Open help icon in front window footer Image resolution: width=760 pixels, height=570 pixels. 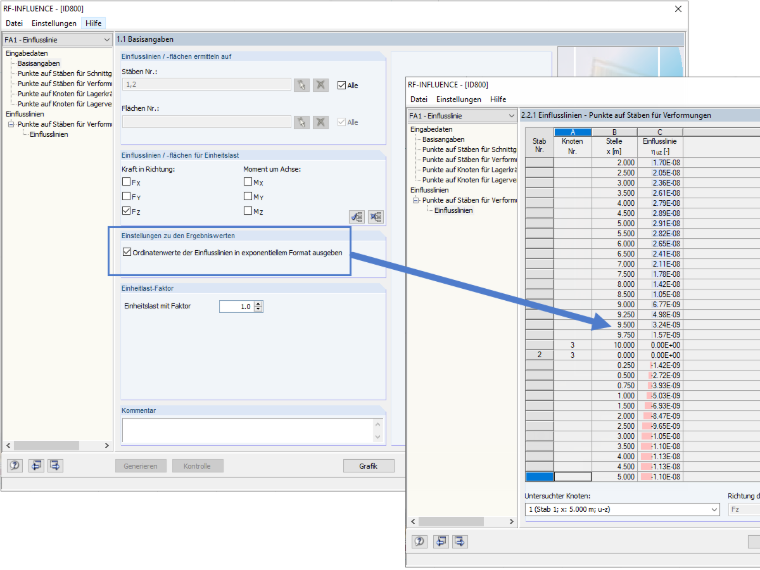pyautogui.click(x=420, y=541)
